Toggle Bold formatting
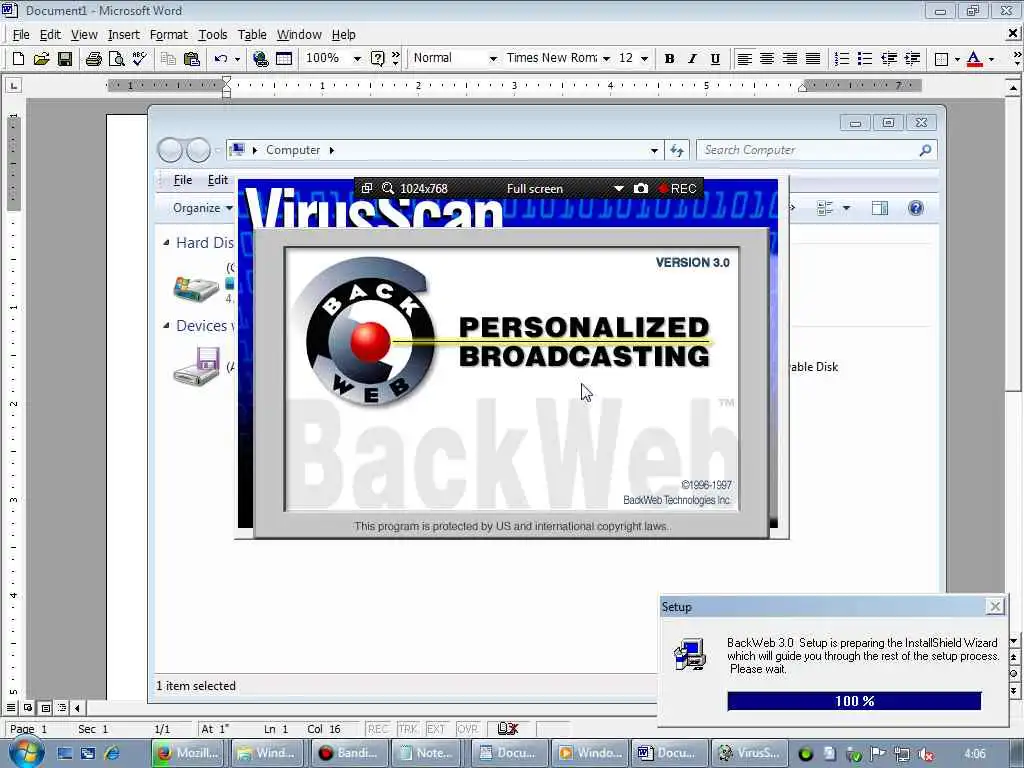The image size is (1024, 768). point(669,59)
